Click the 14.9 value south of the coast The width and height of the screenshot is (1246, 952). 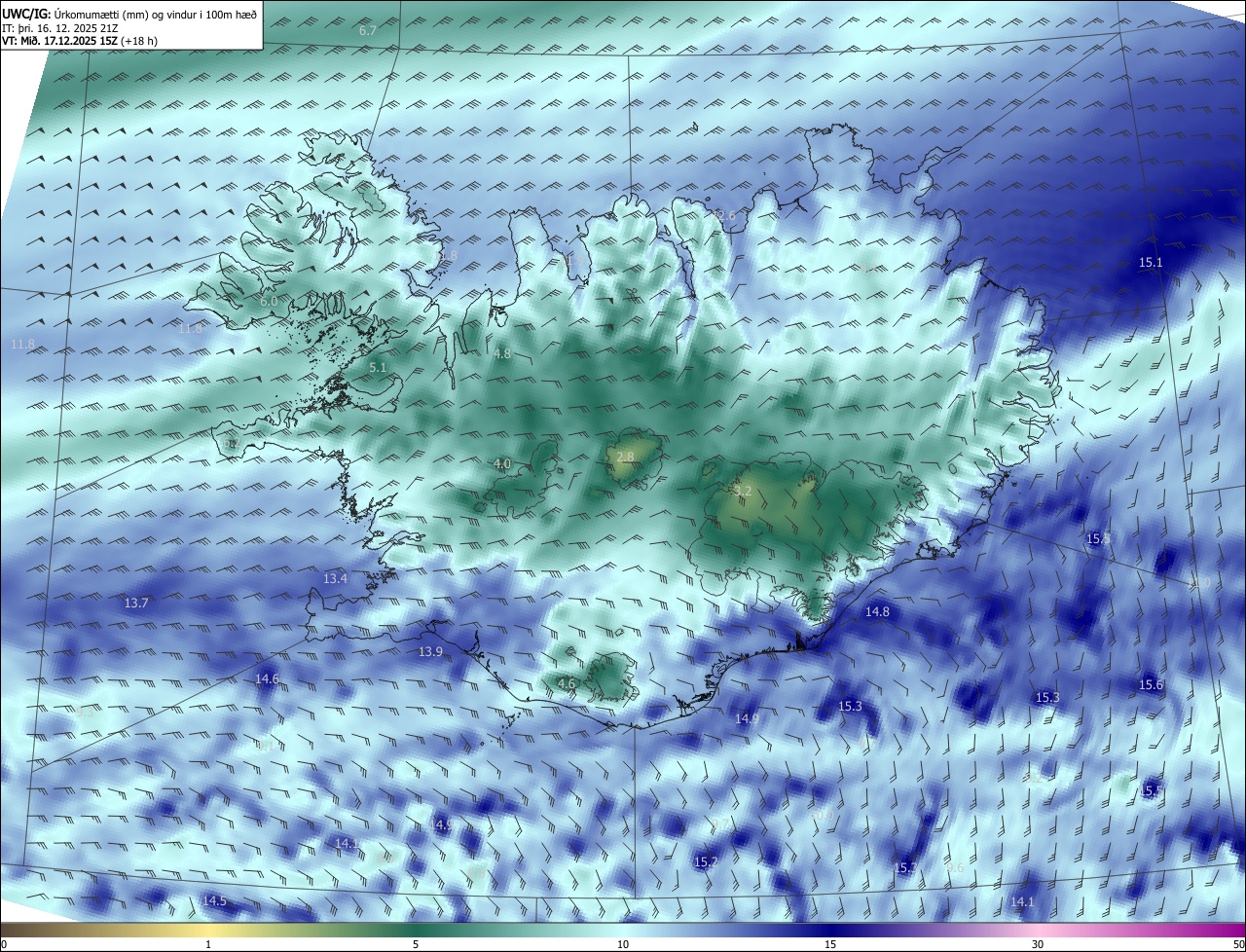pyautogui.click(x=747, y=719)
